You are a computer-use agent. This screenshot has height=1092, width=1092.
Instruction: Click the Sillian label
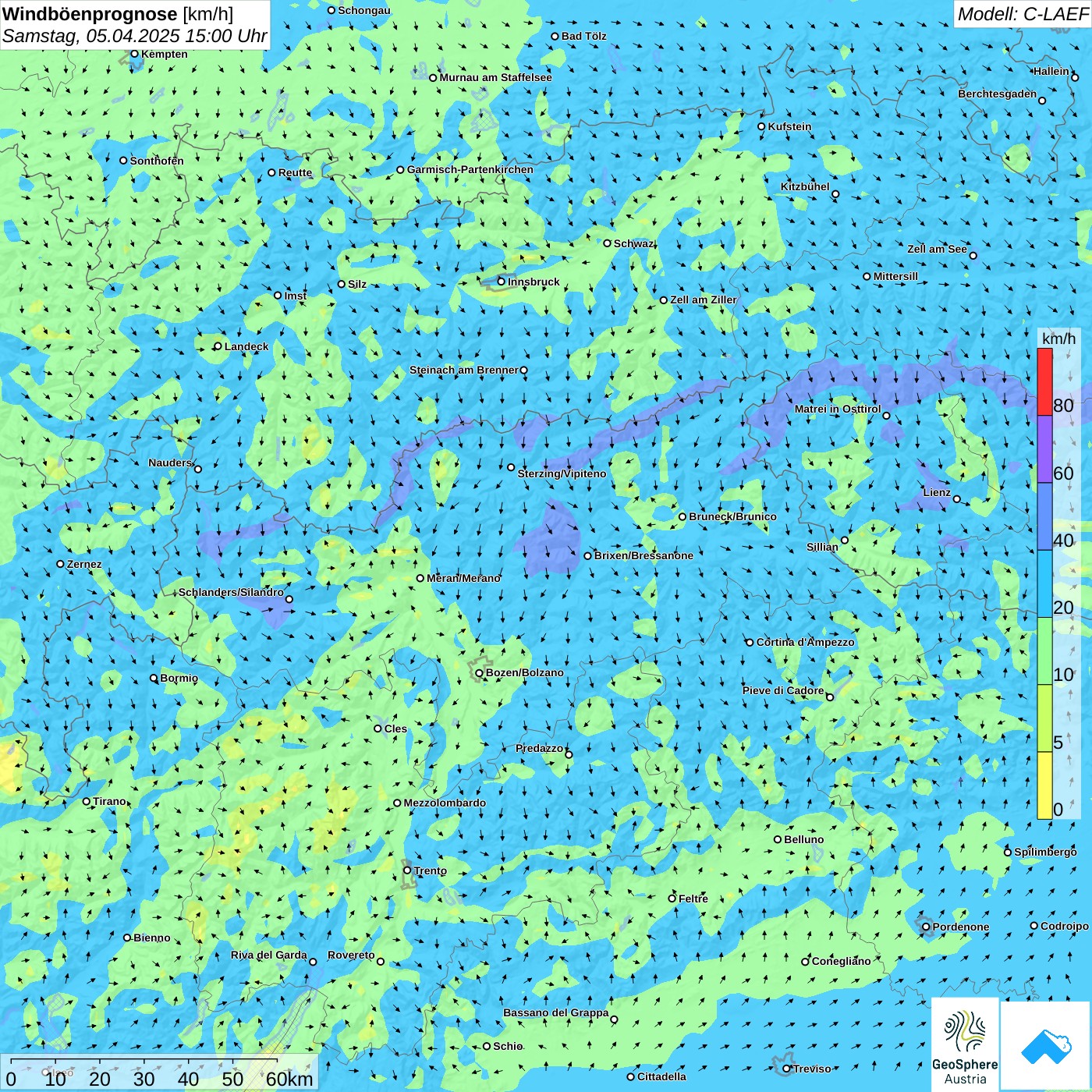pos(822,547)
